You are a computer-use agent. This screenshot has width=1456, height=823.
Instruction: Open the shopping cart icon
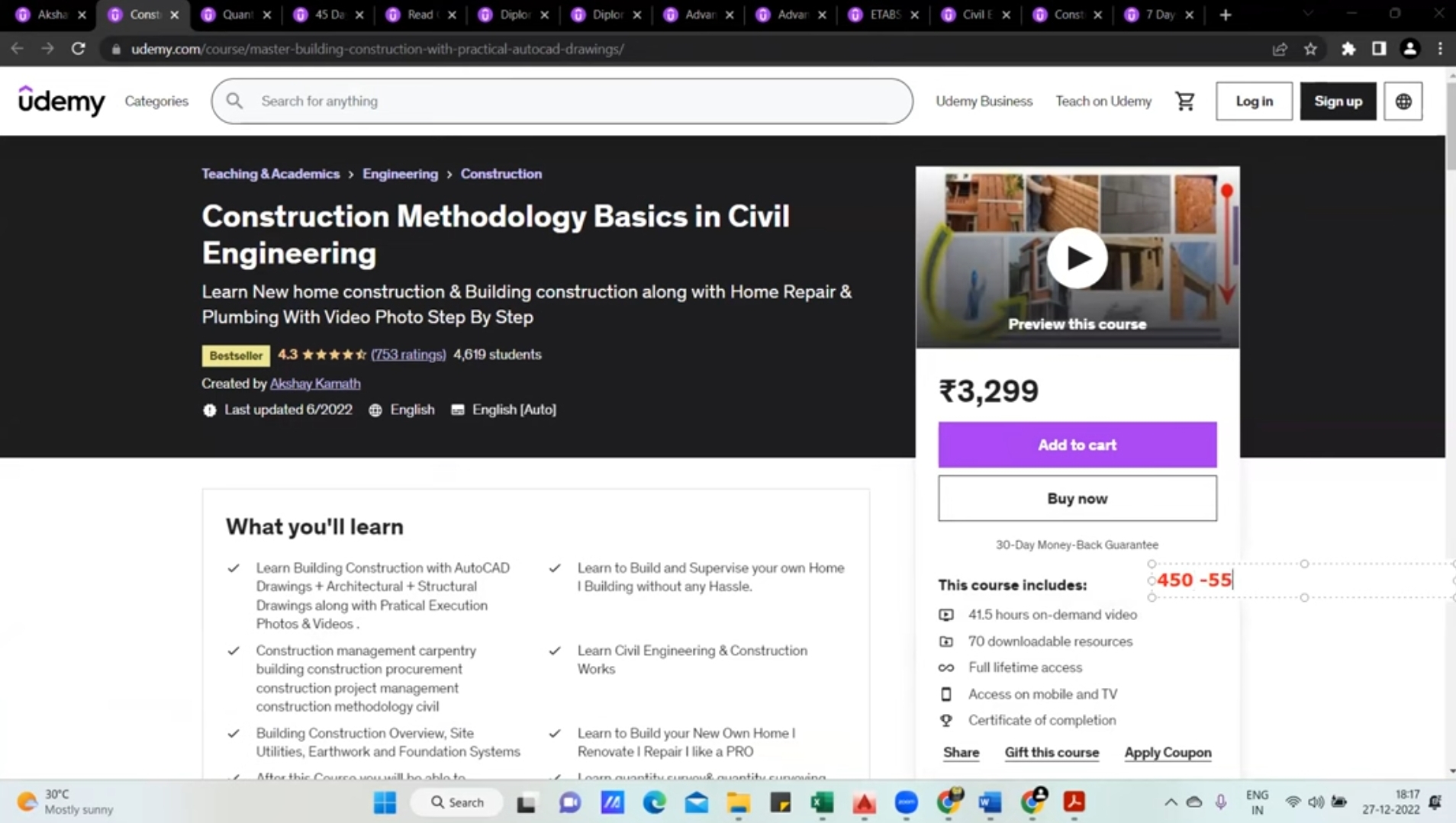pyautogui.click(x=1184, y=101)
